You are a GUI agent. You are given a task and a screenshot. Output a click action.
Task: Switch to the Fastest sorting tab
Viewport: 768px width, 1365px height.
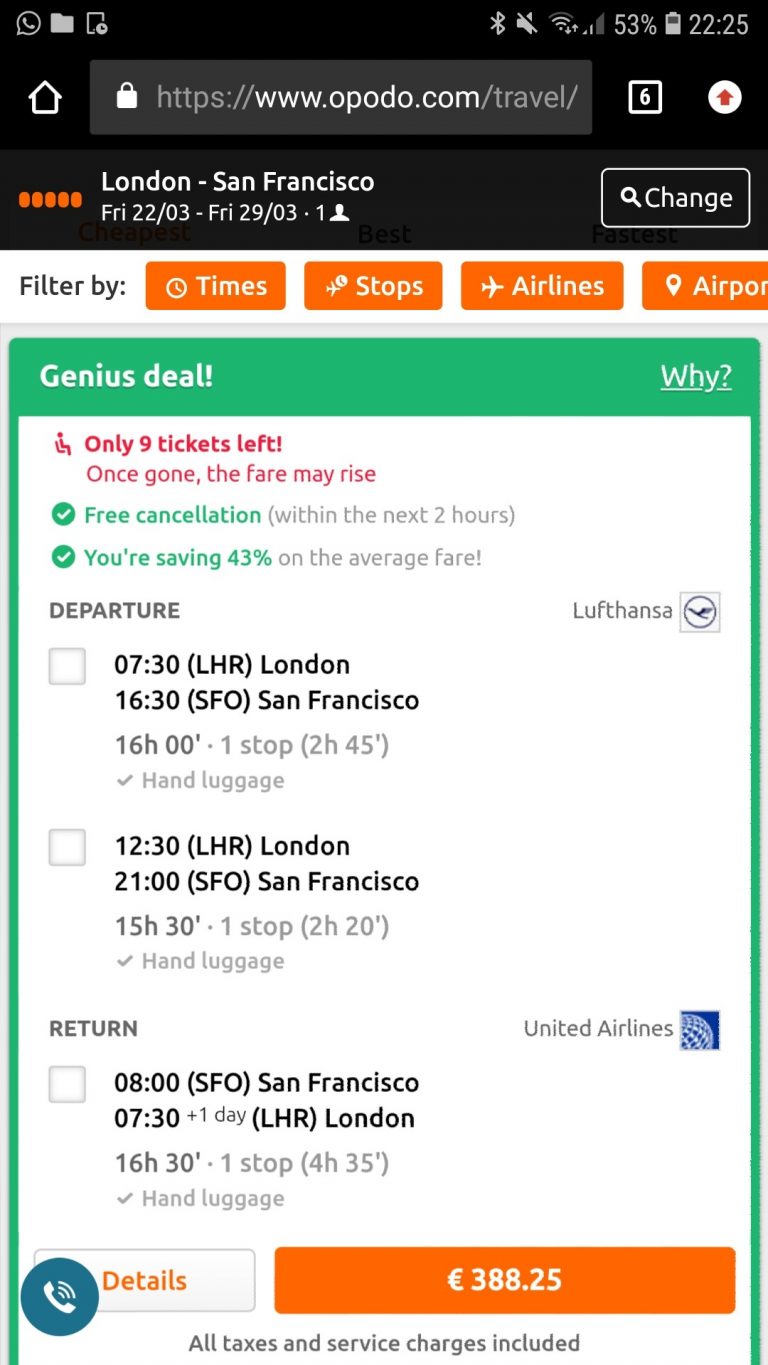634,237
